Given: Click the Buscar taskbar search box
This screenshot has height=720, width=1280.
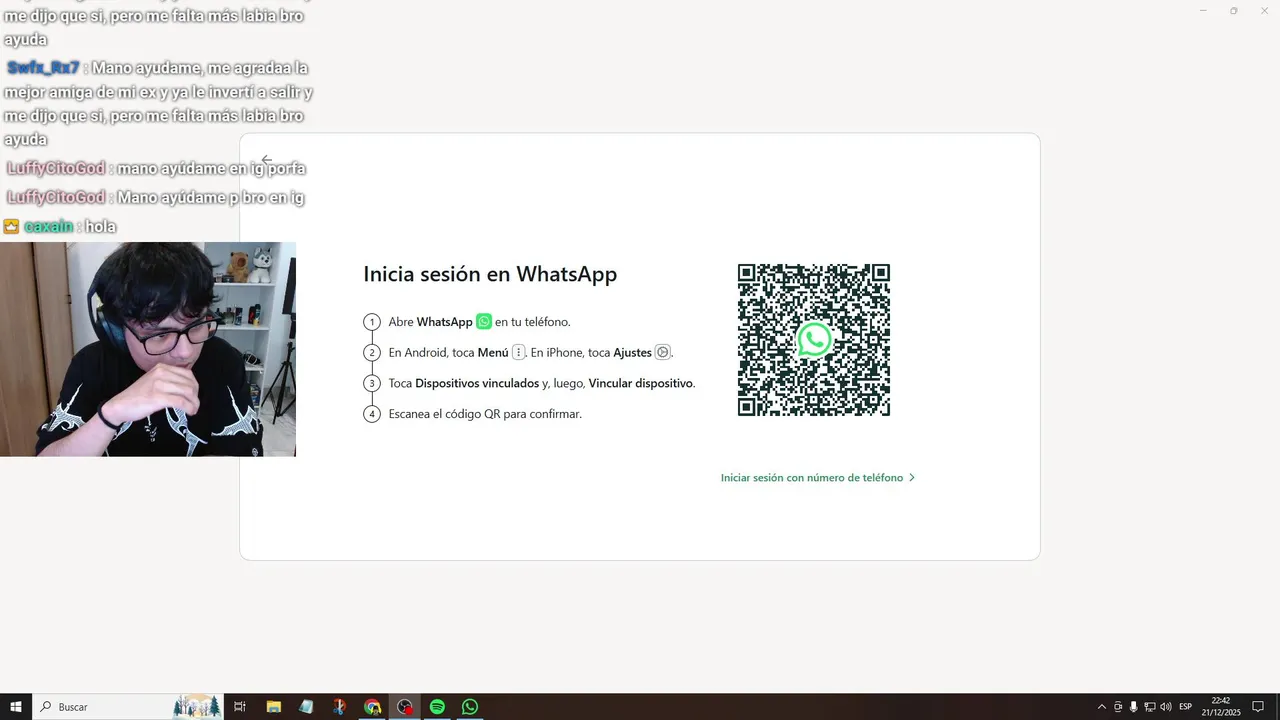Looking at the screenshot, I should click(128, 707).
